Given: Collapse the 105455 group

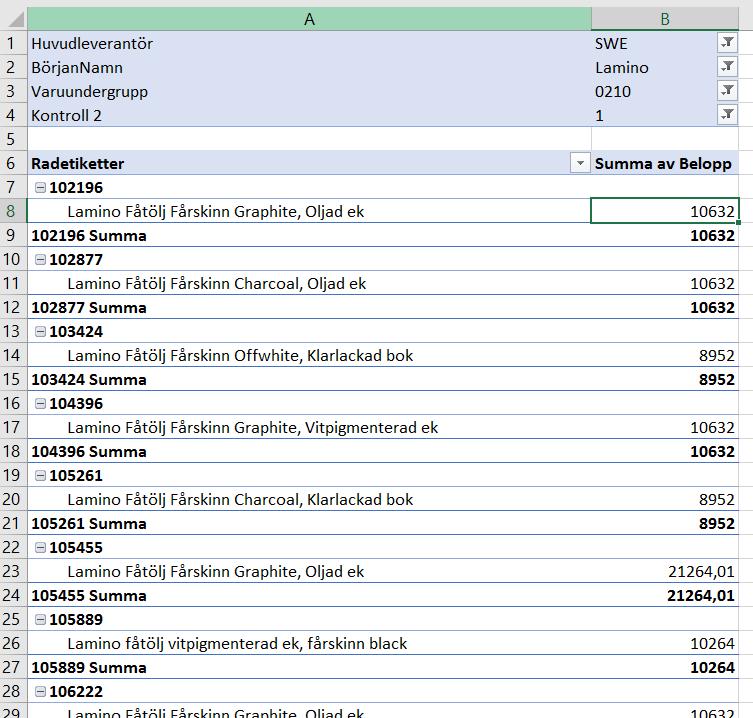Looking at the screenshot, I should click(41, 548).
